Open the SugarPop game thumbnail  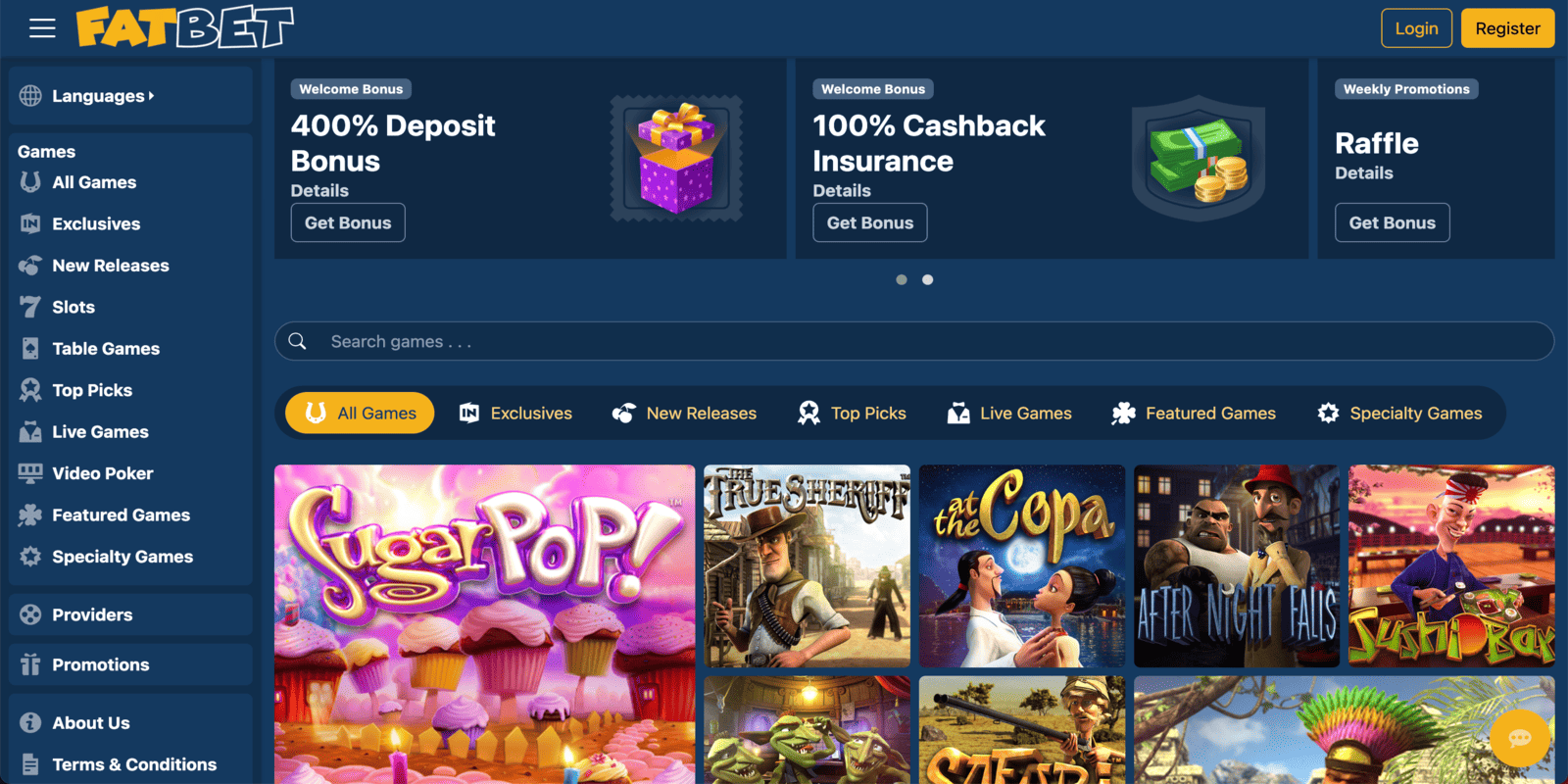coord(485,624)
